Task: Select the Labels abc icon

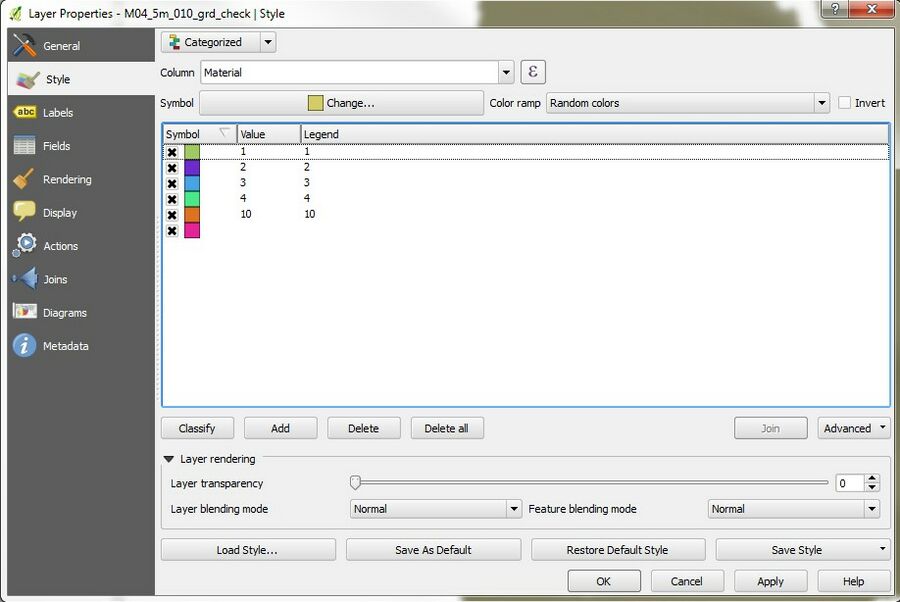Action: (25, 113)
